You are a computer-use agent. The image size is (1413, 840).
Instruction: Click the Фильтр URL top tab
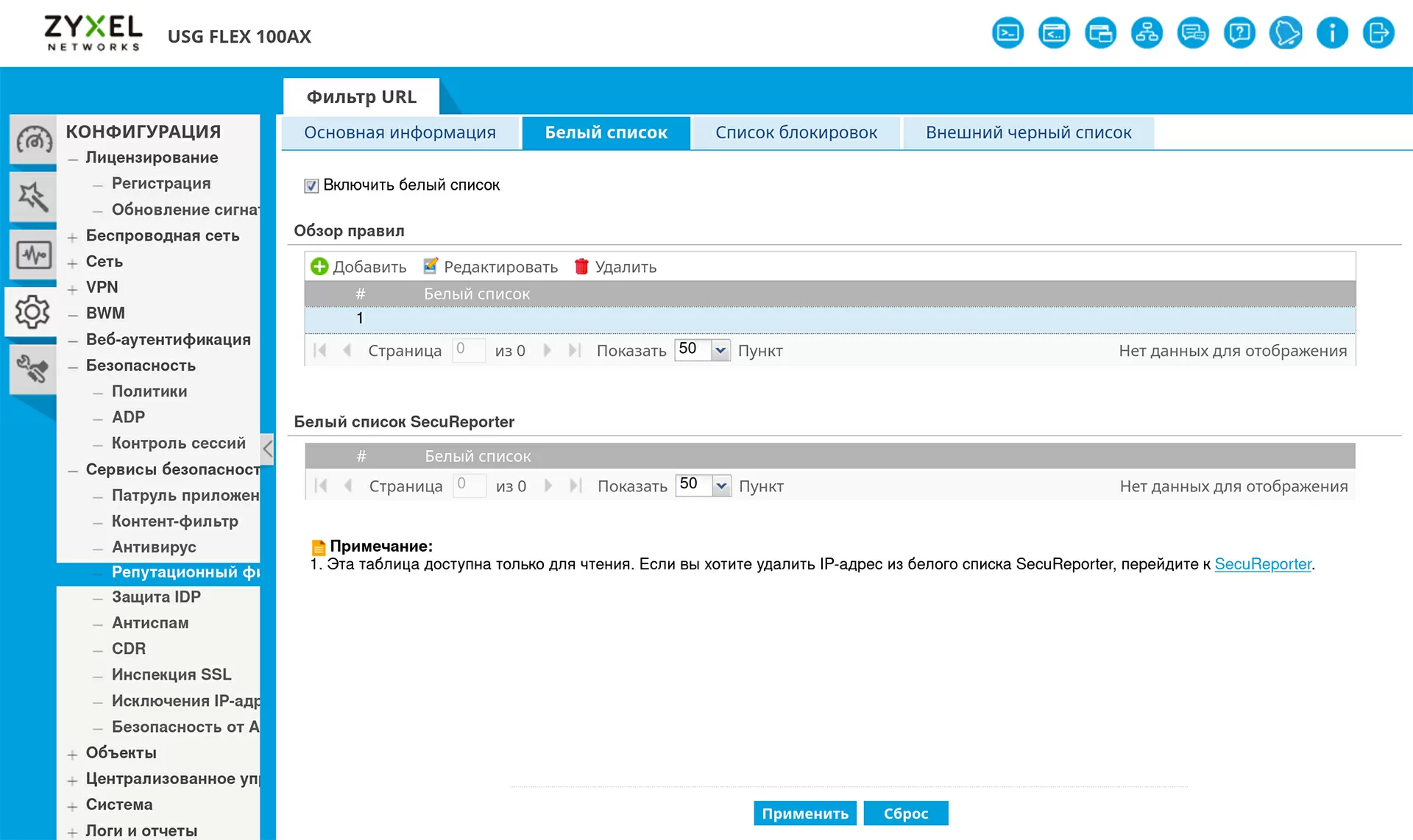[x=361, y=96]
